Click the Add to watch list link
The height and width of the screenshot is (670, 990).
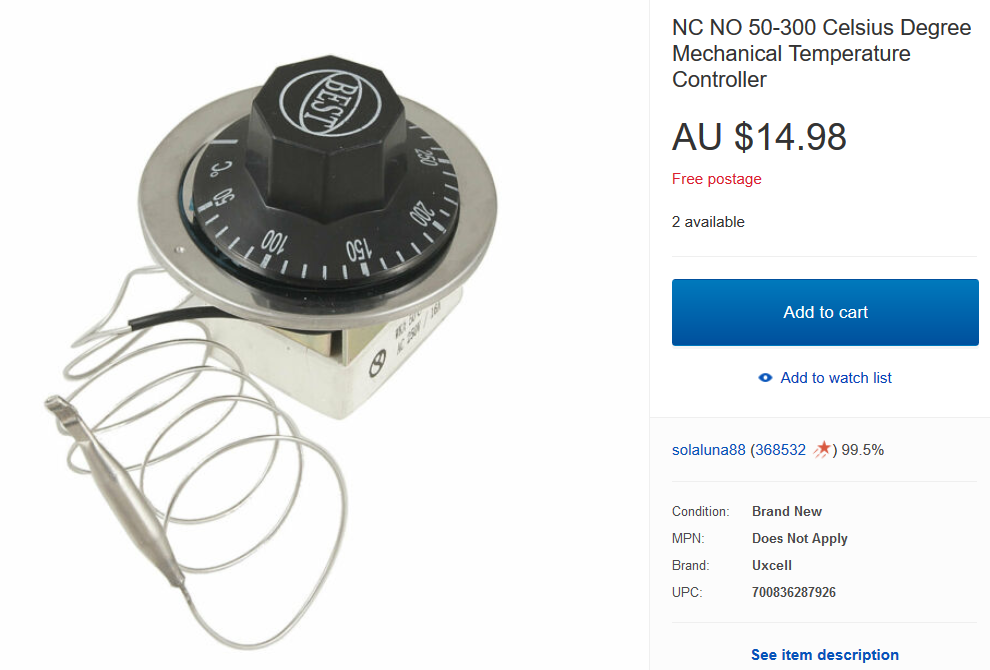[835, 378]
